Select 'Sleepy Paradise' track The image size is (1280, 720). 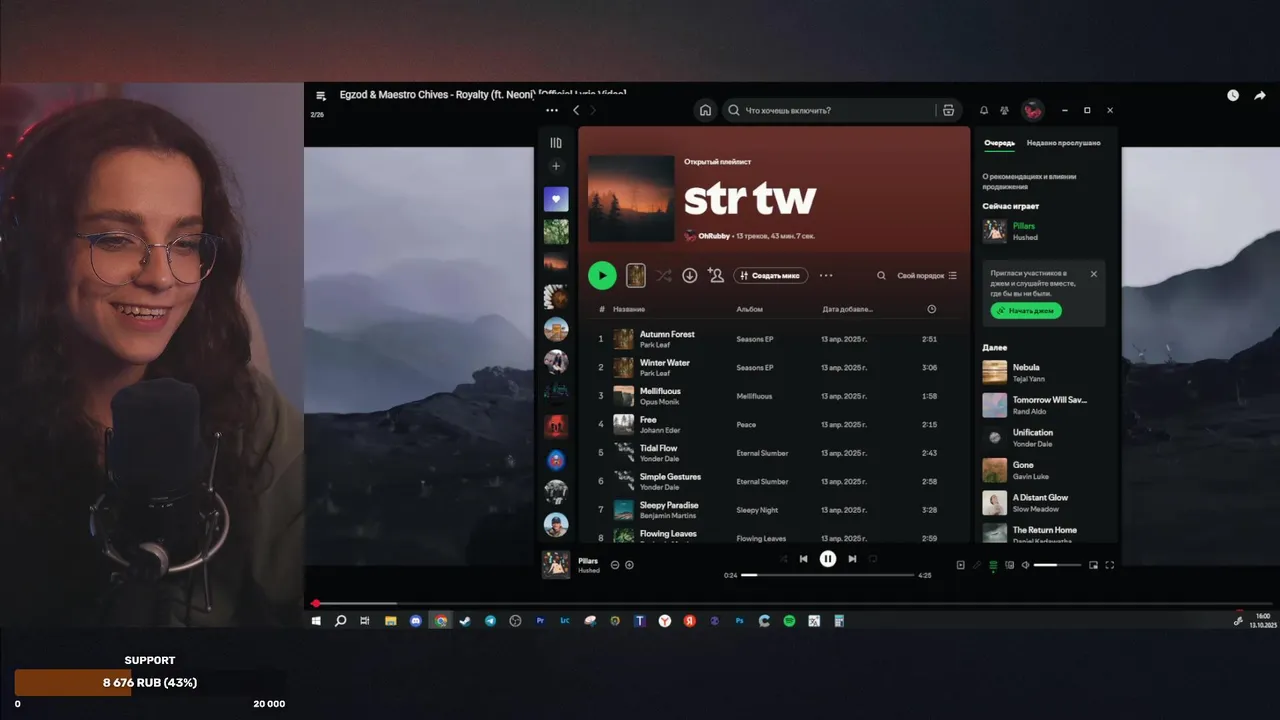coord(669,505)
